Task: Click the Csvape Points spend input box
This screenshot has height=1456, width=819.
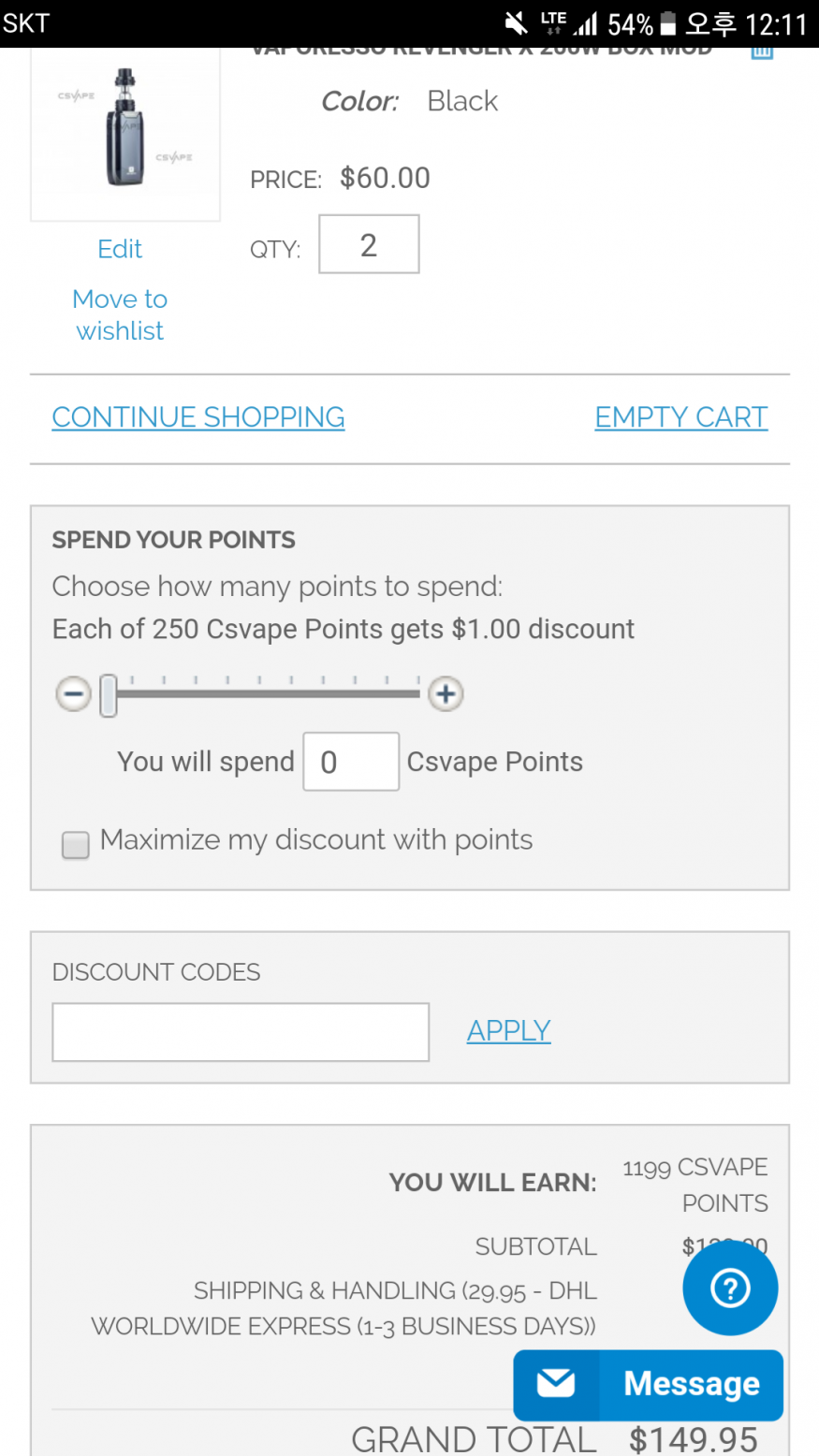Action: [351, 762]
